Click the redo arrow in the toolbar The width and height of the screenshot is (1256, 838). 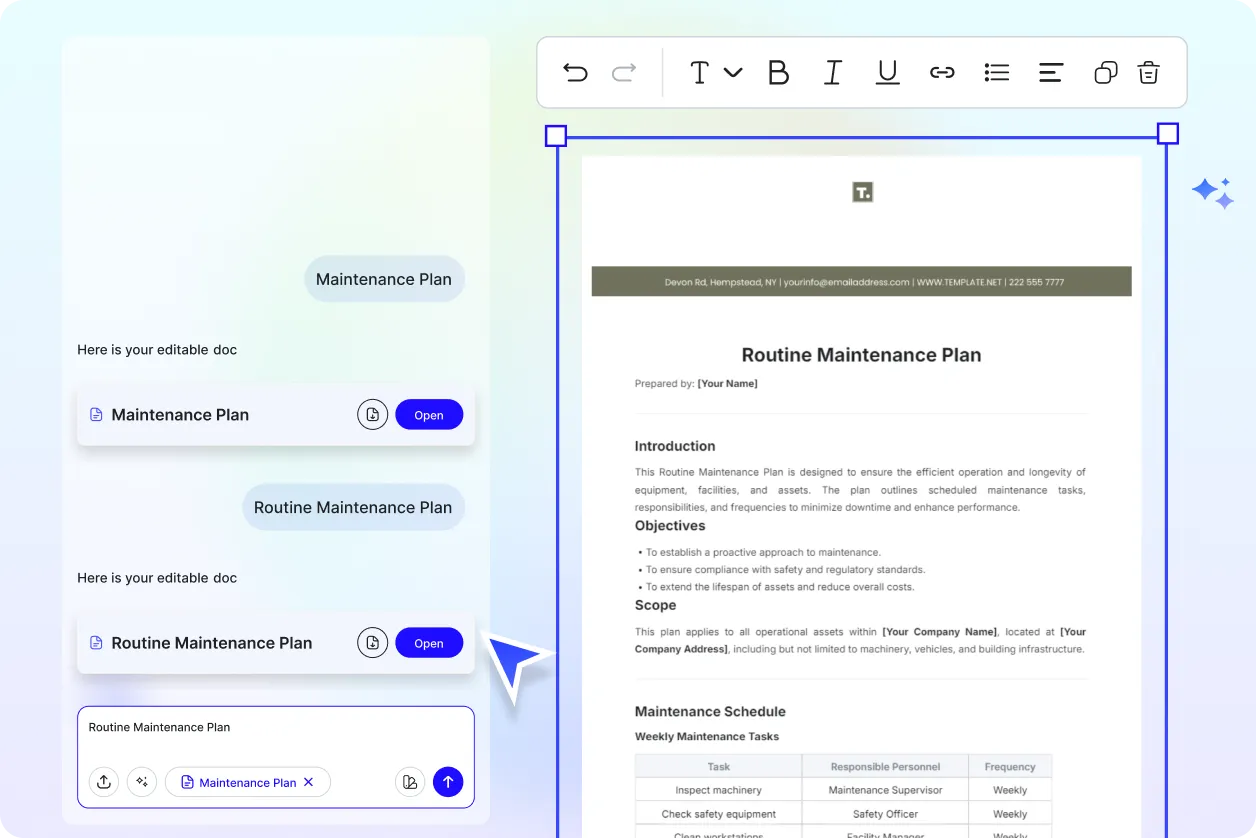(x=624, y=72)
